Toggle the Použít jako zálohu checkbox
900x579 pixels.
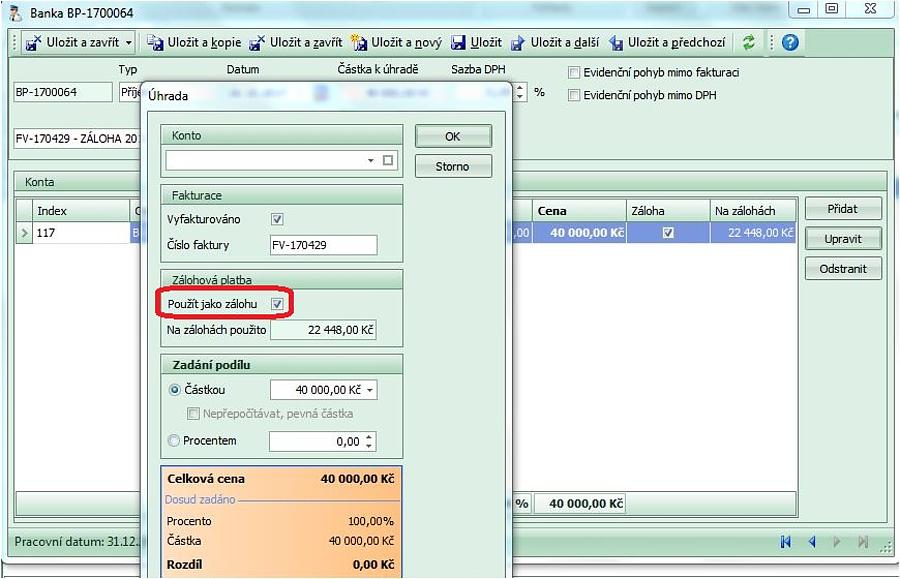coord(278,303)
